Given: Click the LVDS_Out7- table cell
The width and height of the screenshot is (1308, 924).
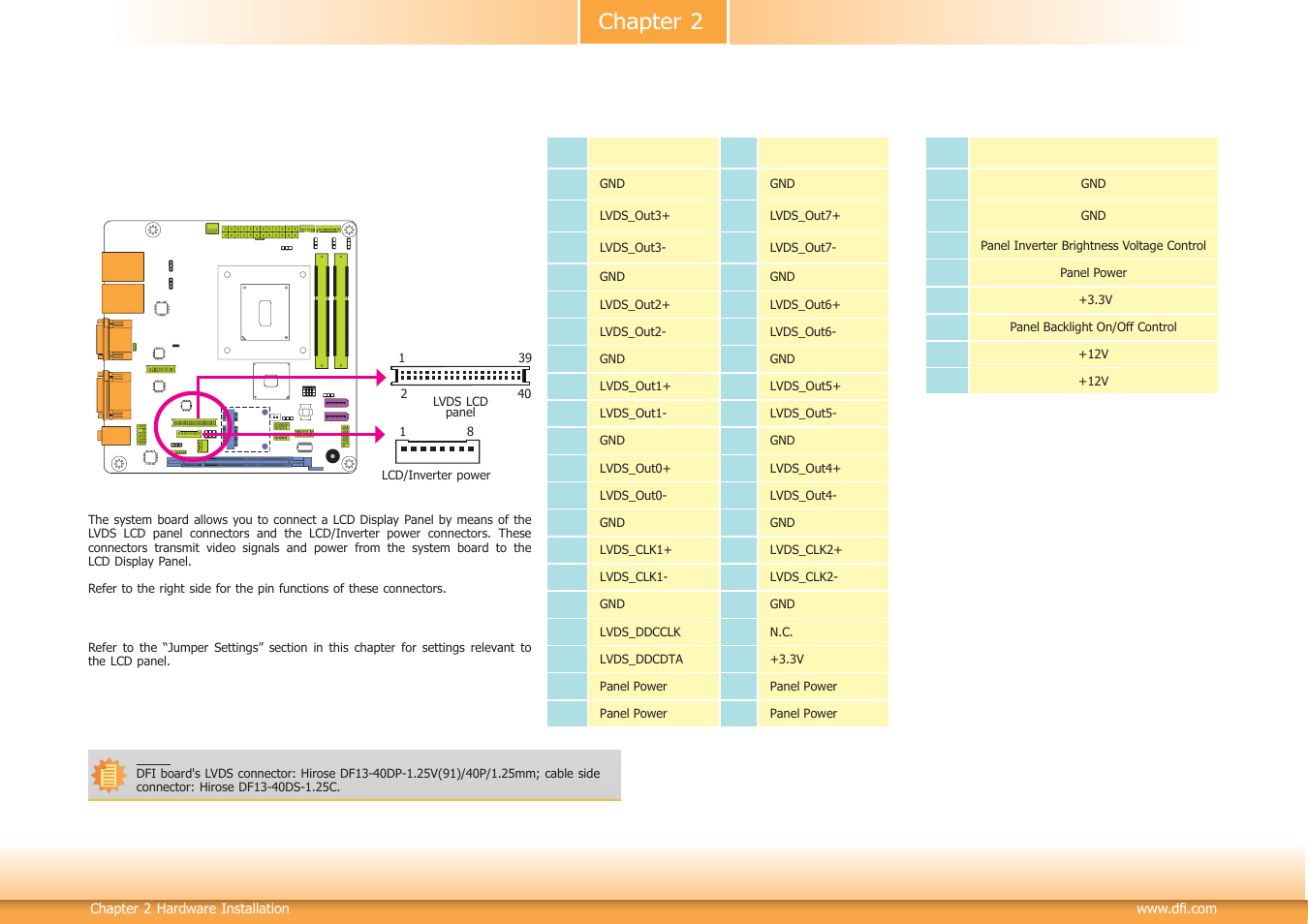Looking at the screenshot, I should point(824,248).
